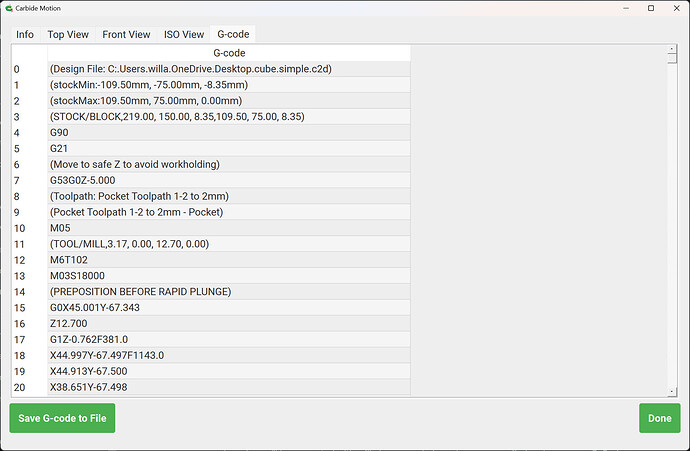
Task: Click Save G-code to File button
Action: click(x=62, y=418)
